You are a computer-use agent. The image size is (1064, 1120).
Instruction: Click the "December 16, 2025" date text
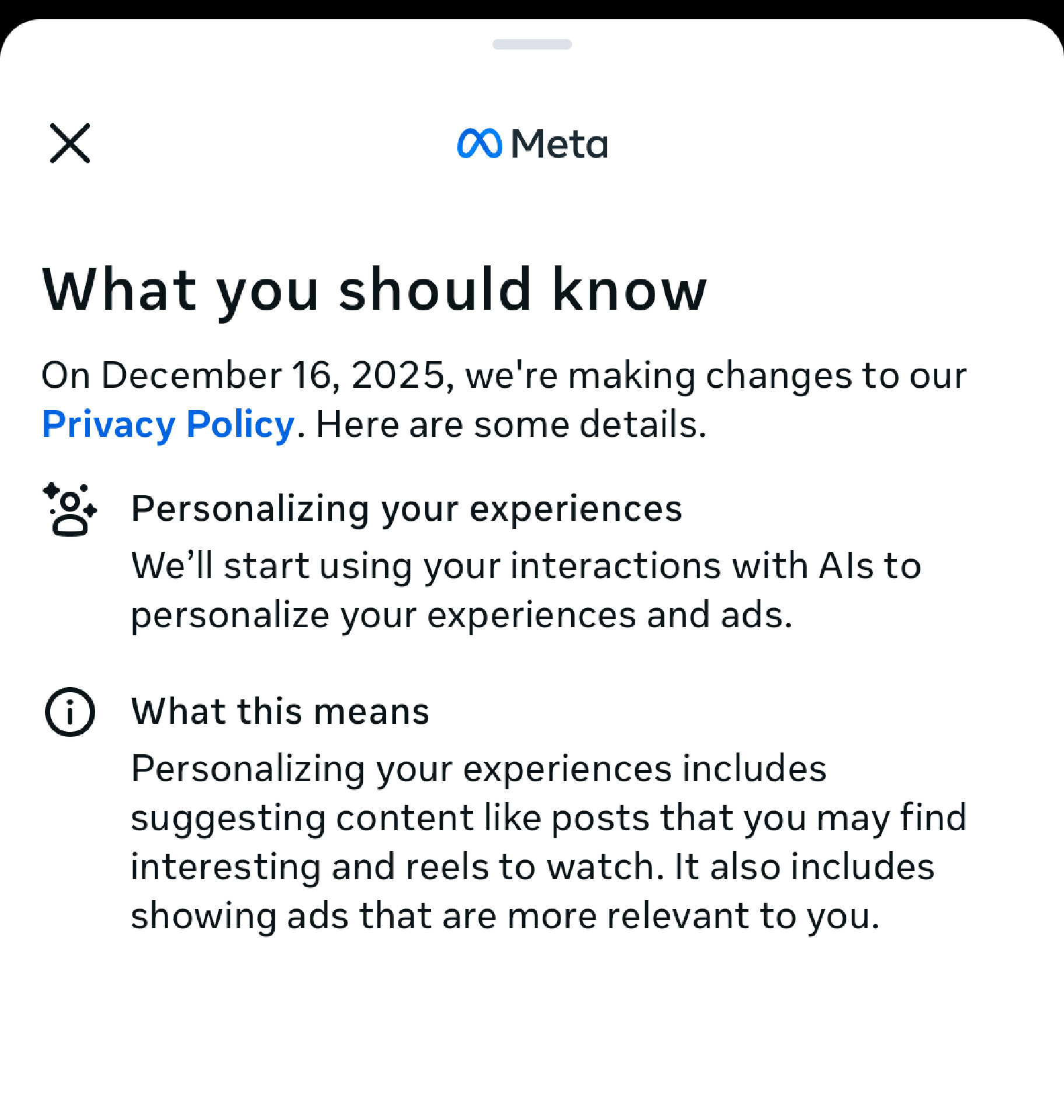(273, 374)
